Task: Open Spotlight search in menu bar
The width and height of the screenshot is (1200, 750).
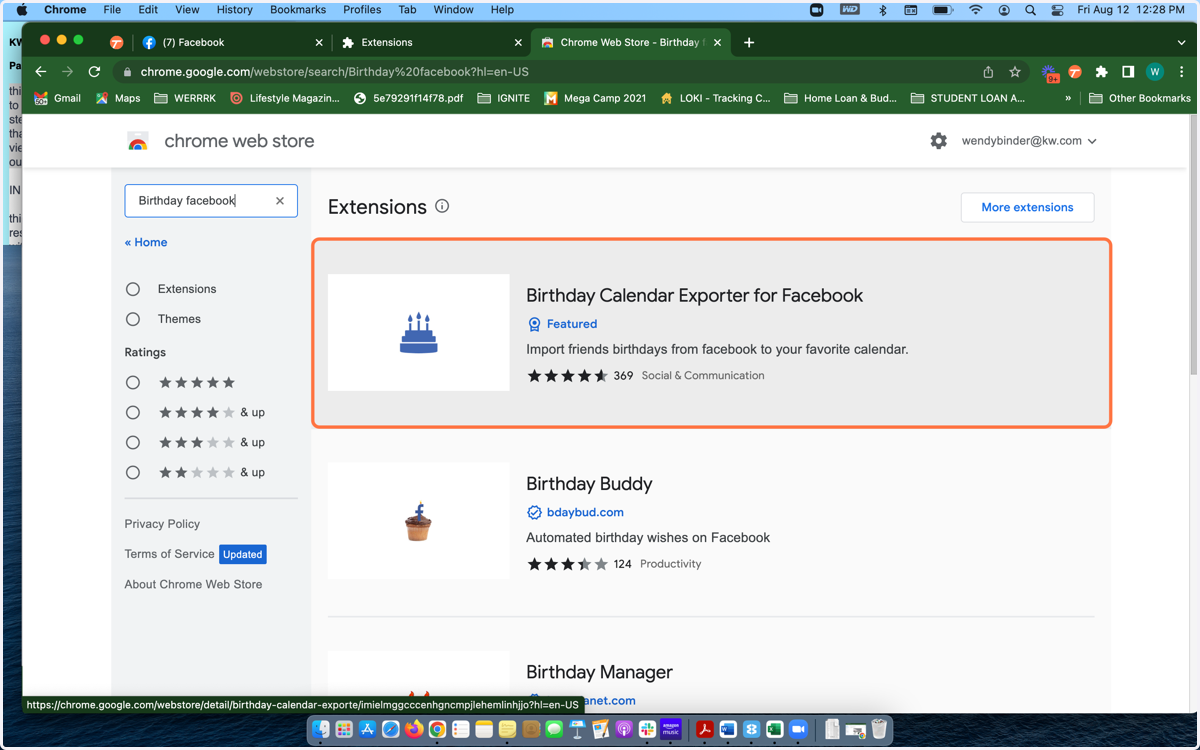Action: click(1030, 10)
